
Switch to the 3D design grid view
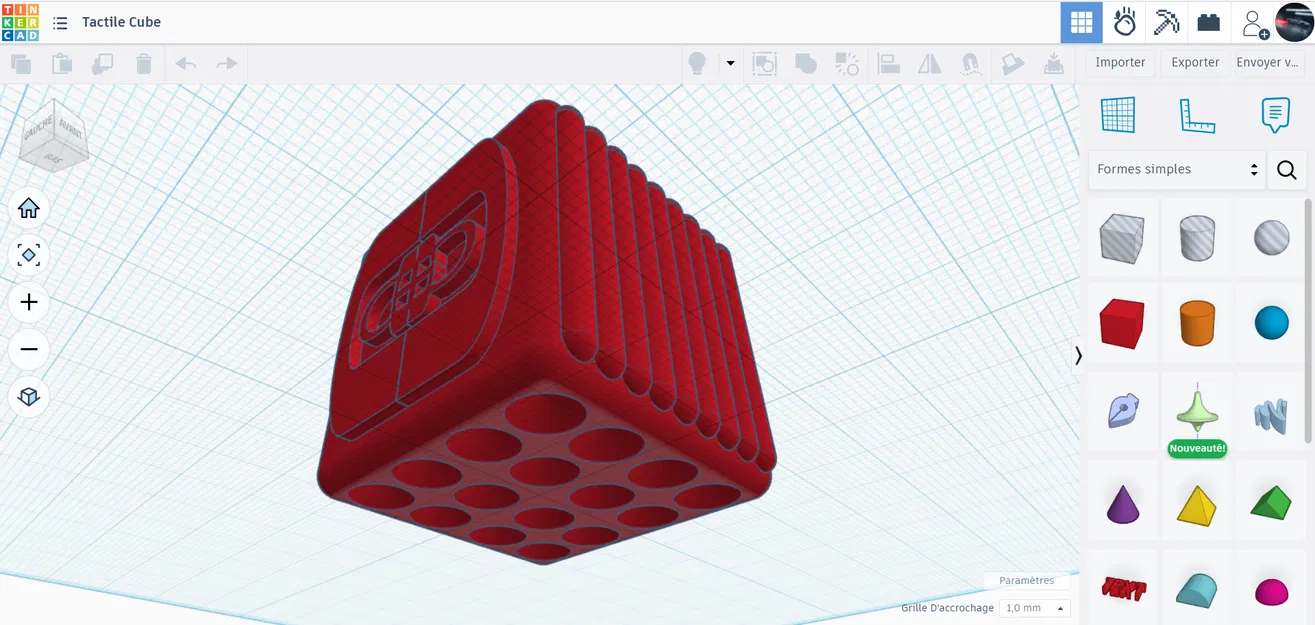(x=1081, y=22)
